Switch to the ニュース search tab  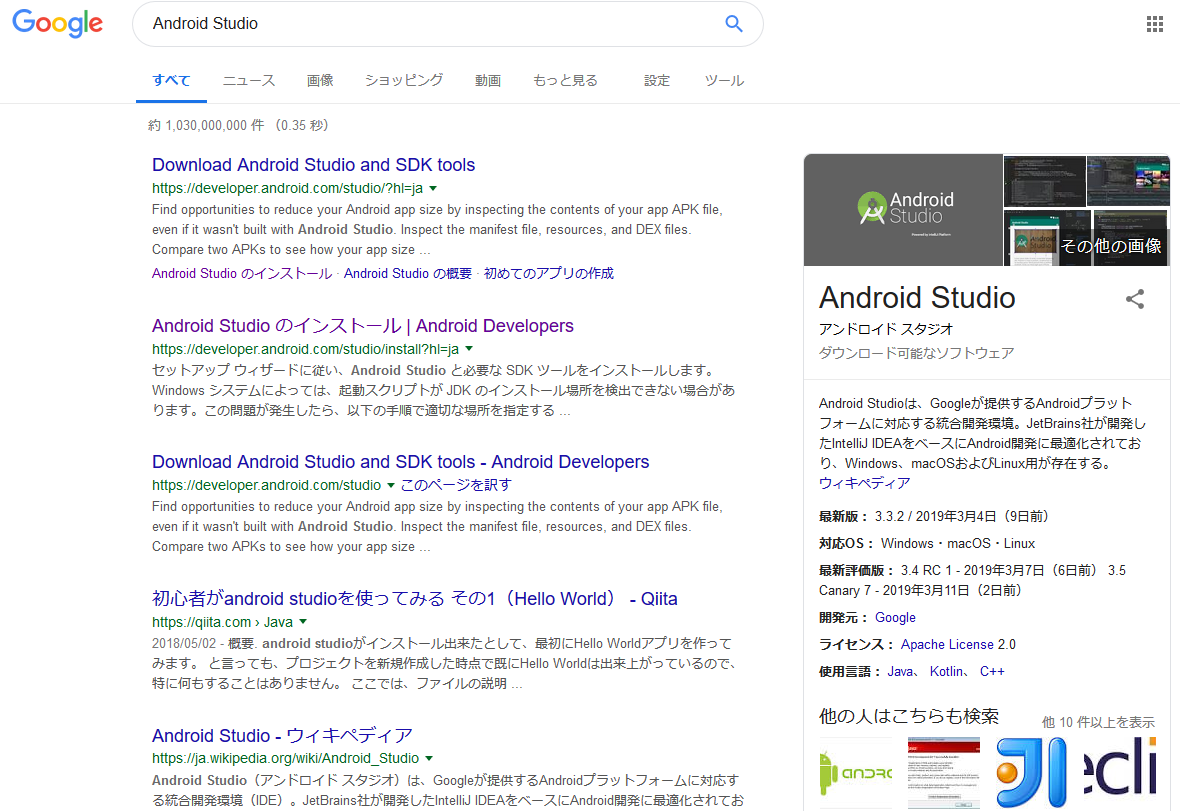point(248,80)
